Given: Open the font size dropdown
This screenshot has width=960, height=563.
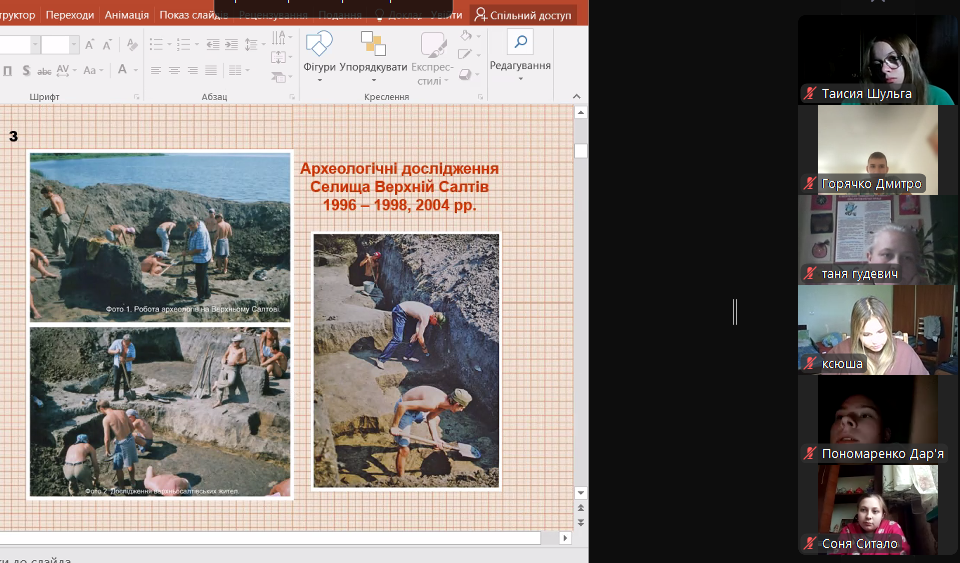Looking at the screenshot, I should (75, 44).
